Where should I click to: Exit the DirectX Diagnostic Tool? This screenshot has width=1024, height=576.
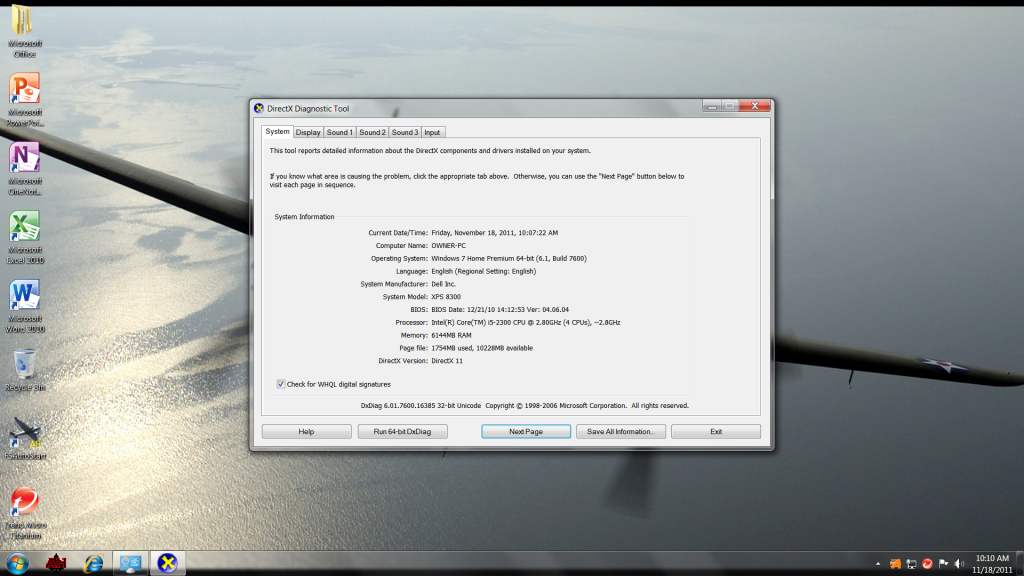click(x=716, y=432)
